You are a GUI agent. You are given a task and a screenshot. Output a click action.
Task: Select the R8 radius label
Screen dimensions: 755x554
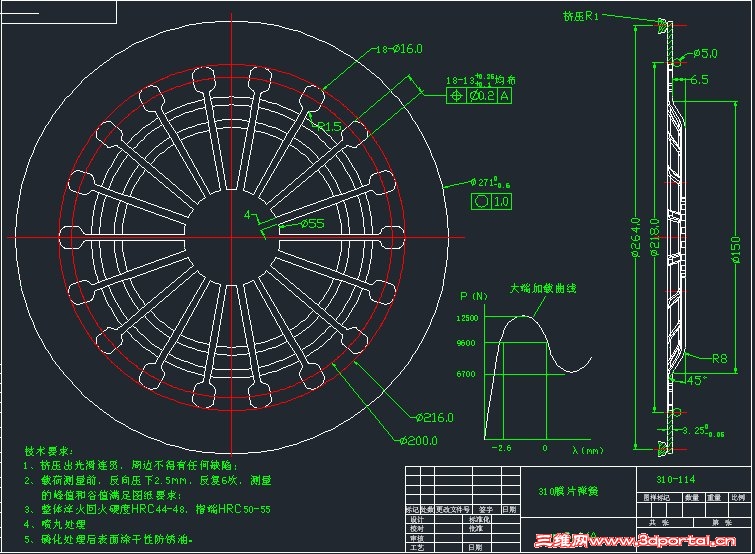[719, 359]
